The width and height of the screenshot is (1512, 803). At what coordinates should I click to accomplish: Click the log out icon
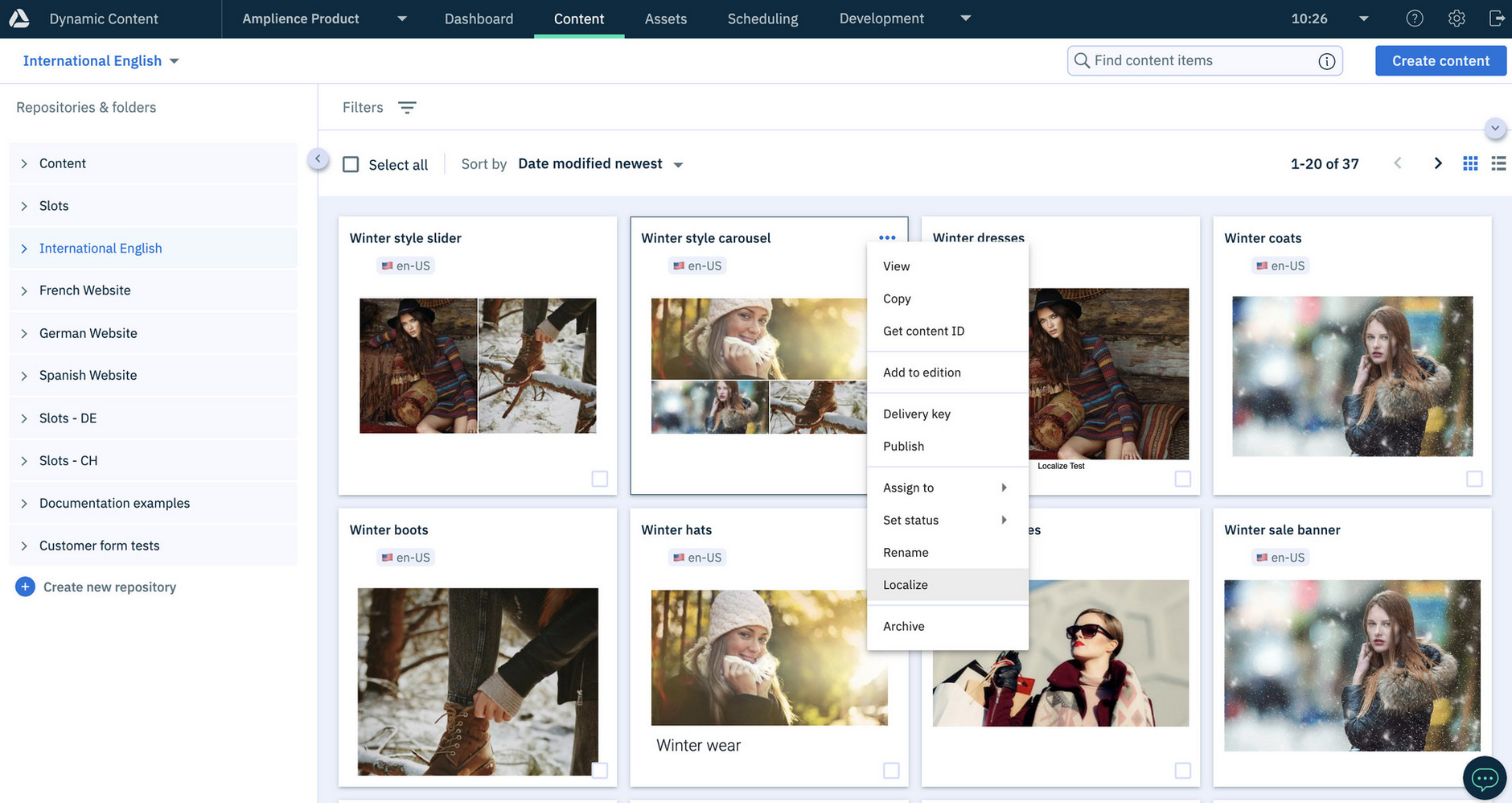tap(1497, 19)
